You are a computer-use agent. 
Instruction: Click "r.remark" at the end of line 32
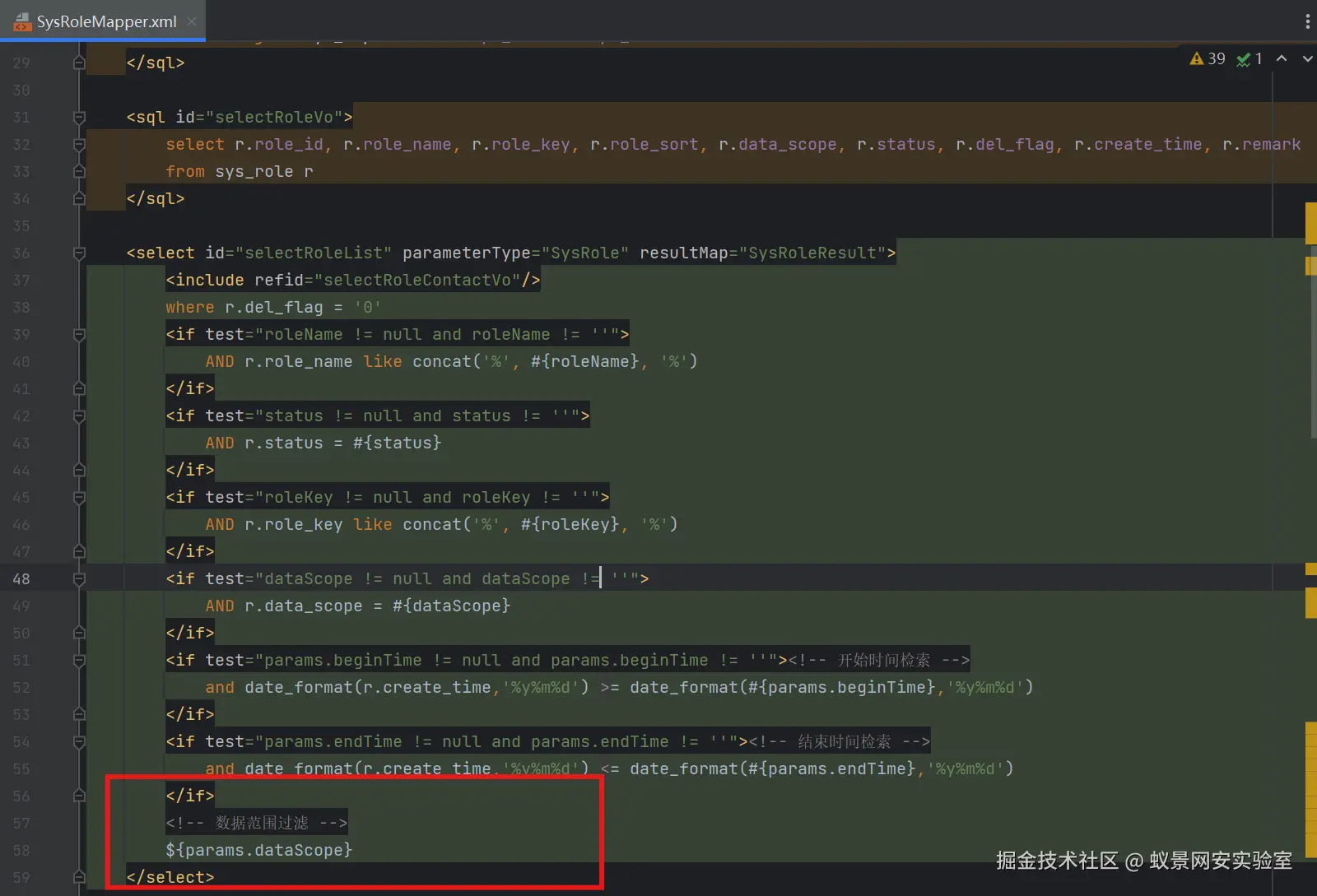(1262, 145)
